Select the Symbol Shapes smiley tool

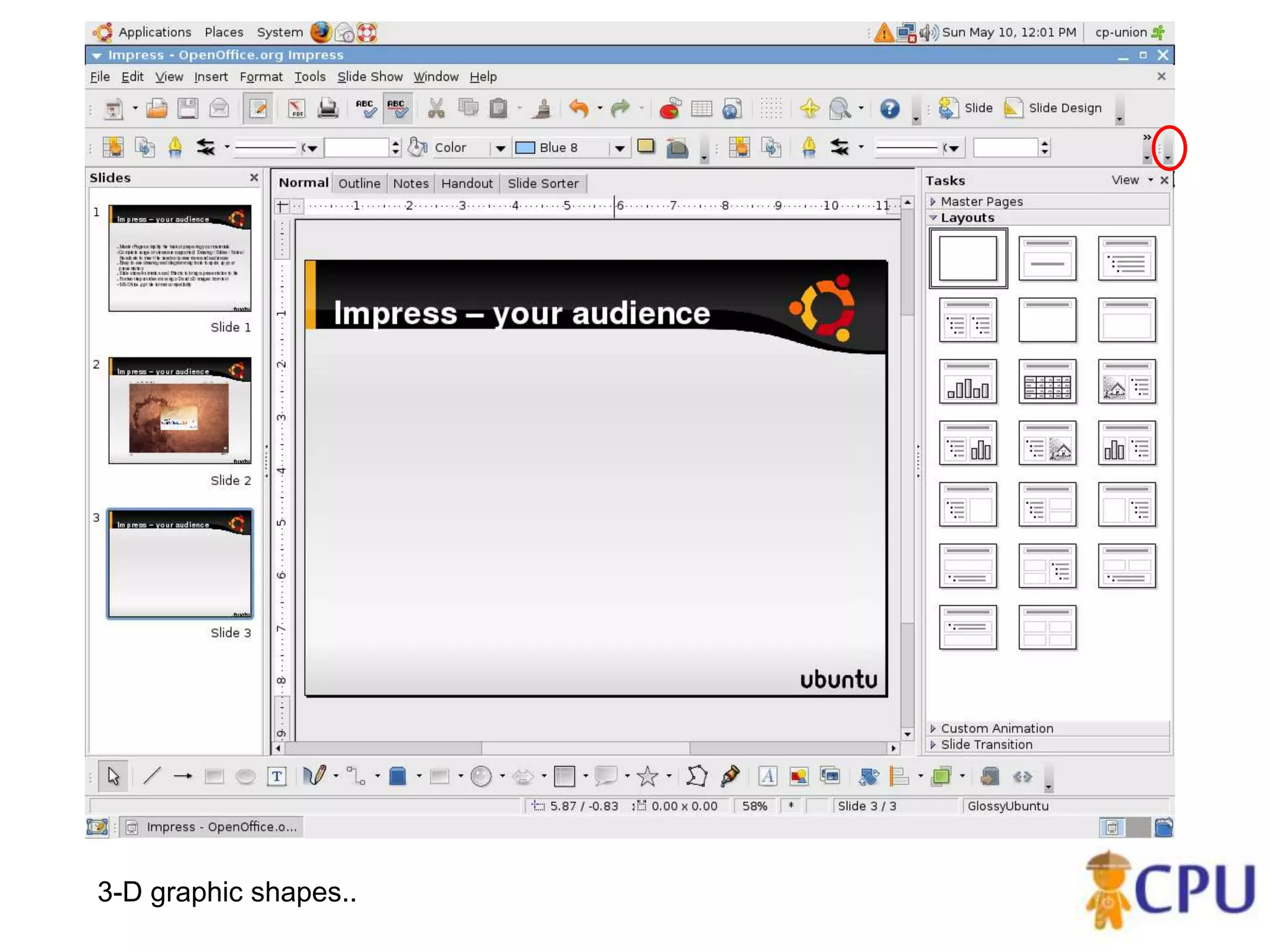point(481,776)
